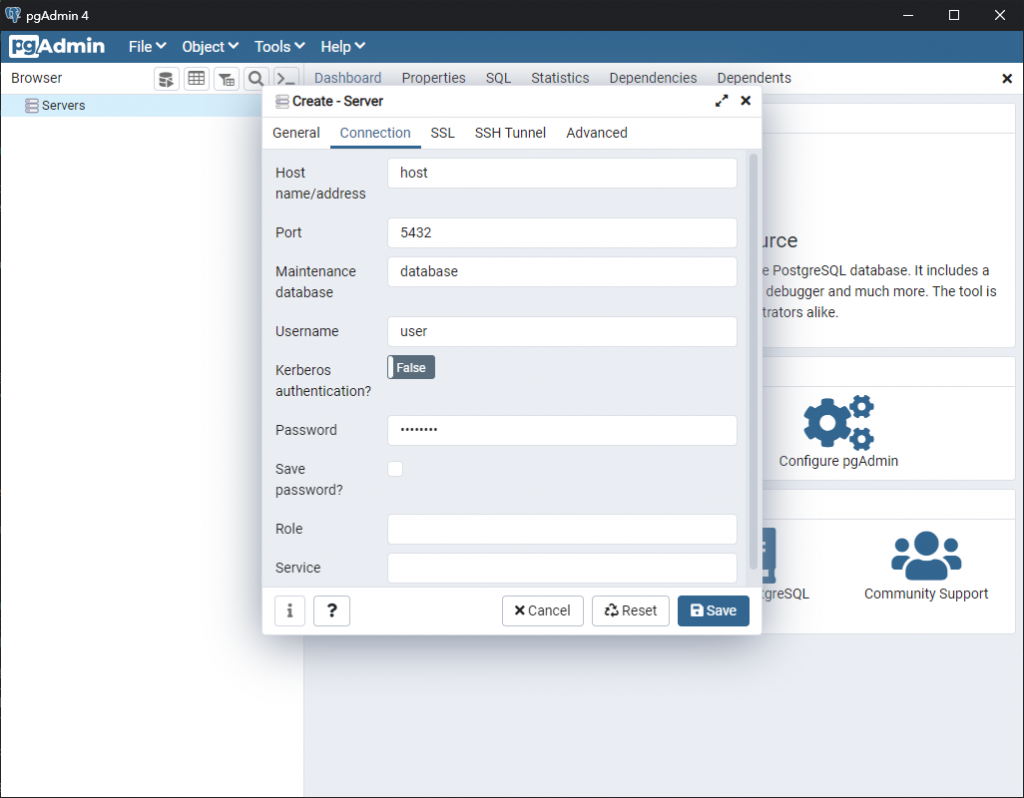This screenshot has height=798, width=1024.
Task: Go to the Advanced tab
Action: tap(596, 133)
